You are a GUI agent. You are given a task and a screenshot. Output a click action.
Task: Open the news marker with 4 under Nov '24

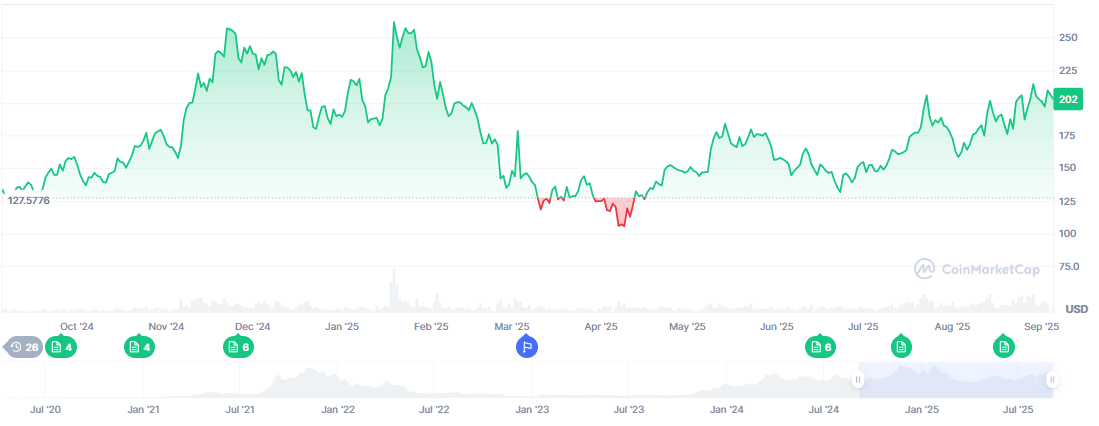point(139,347)
